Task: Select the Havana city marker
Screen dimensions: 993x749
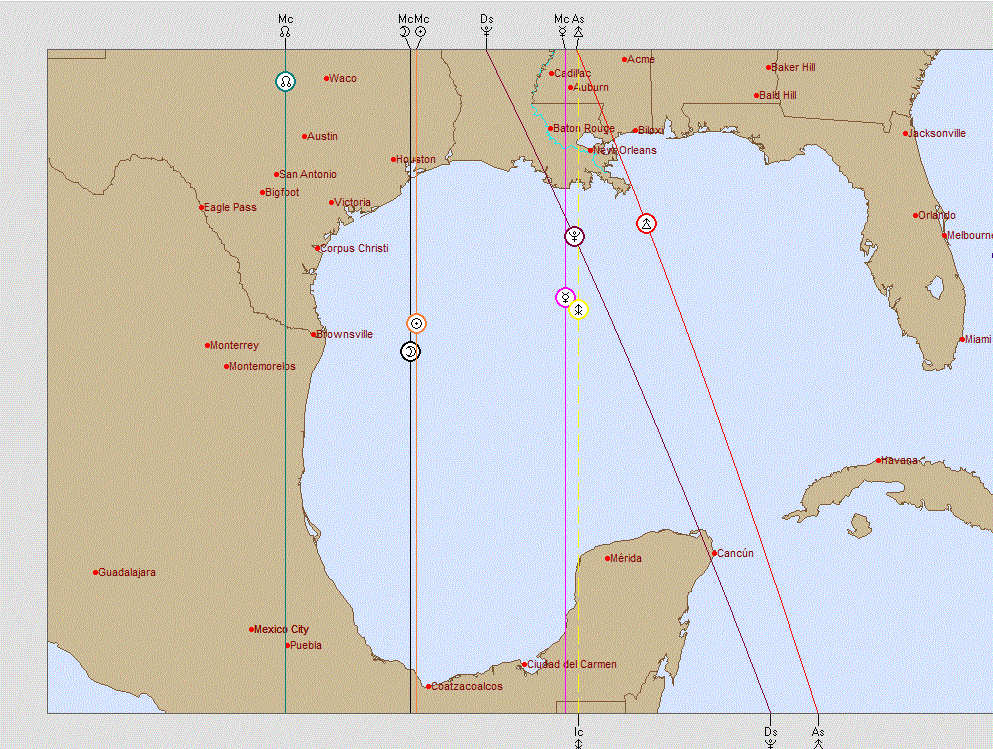Action: click(x=879, y=461)
